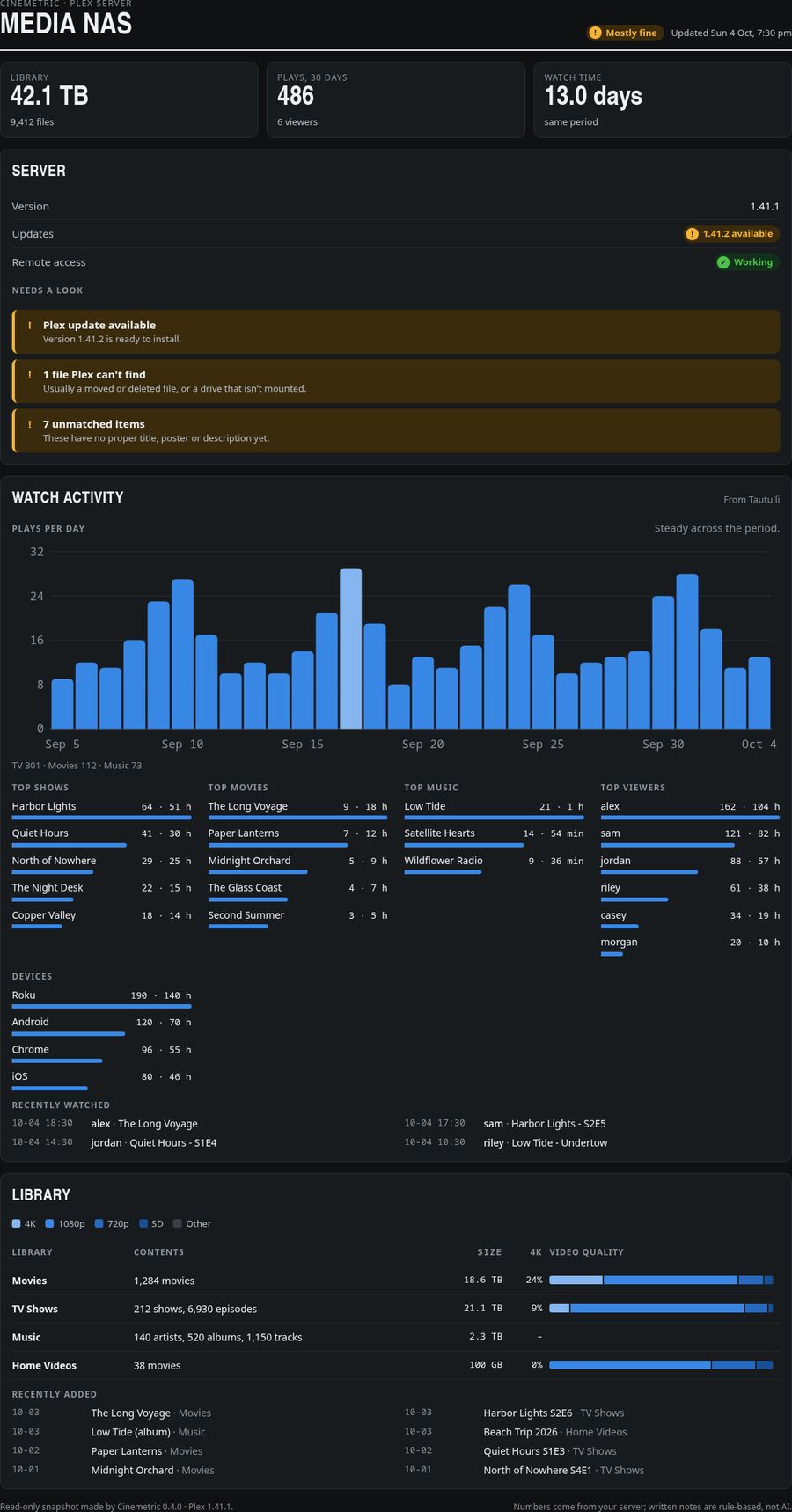792x1512 pixels.
Task: Click the green checkmark icon beside Working
Action: pyautogui.click(x=722, y=262)
